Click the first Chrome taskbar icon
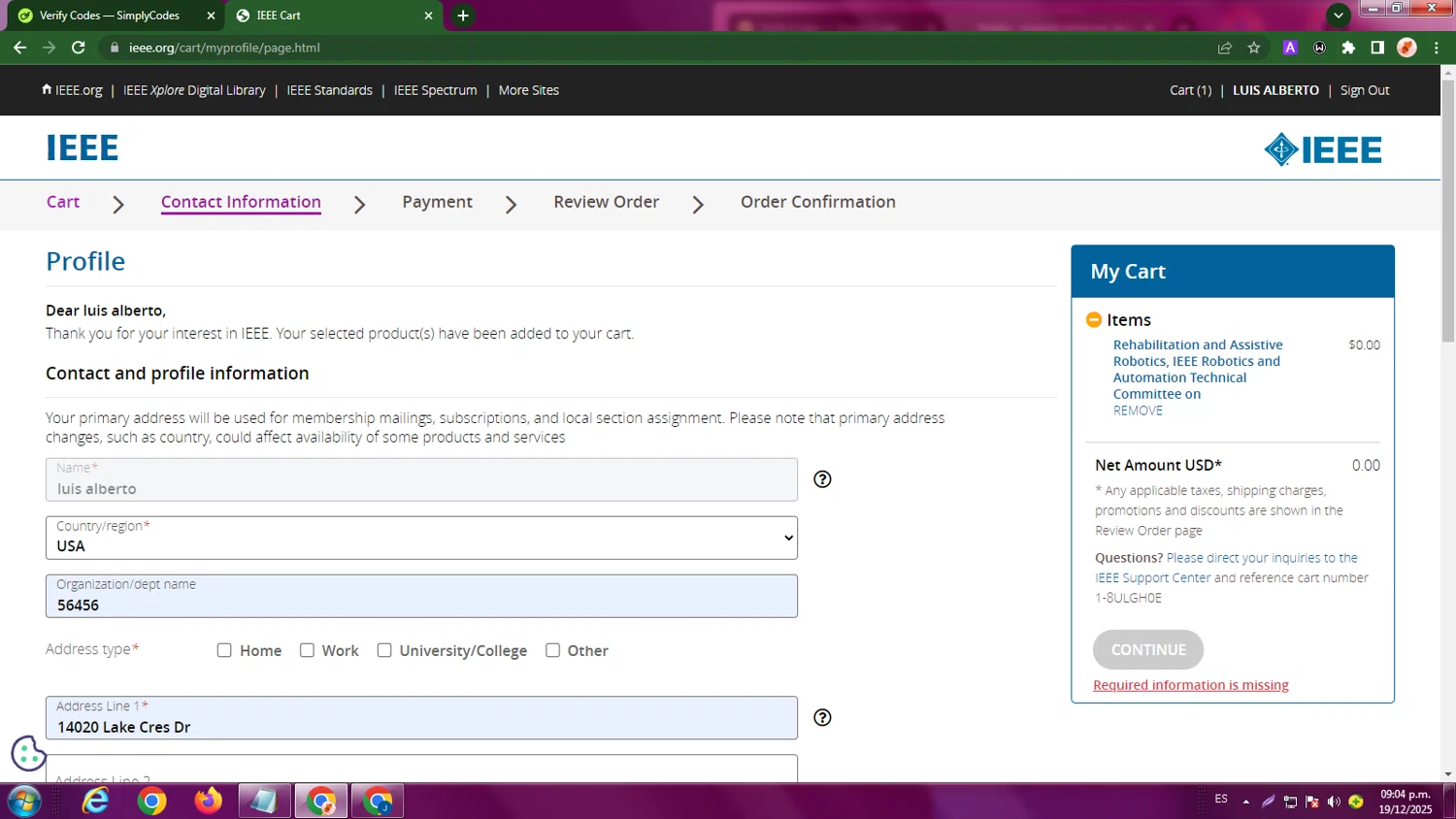The width and height of the screenshot is (1456, 819). pos(151,802)
